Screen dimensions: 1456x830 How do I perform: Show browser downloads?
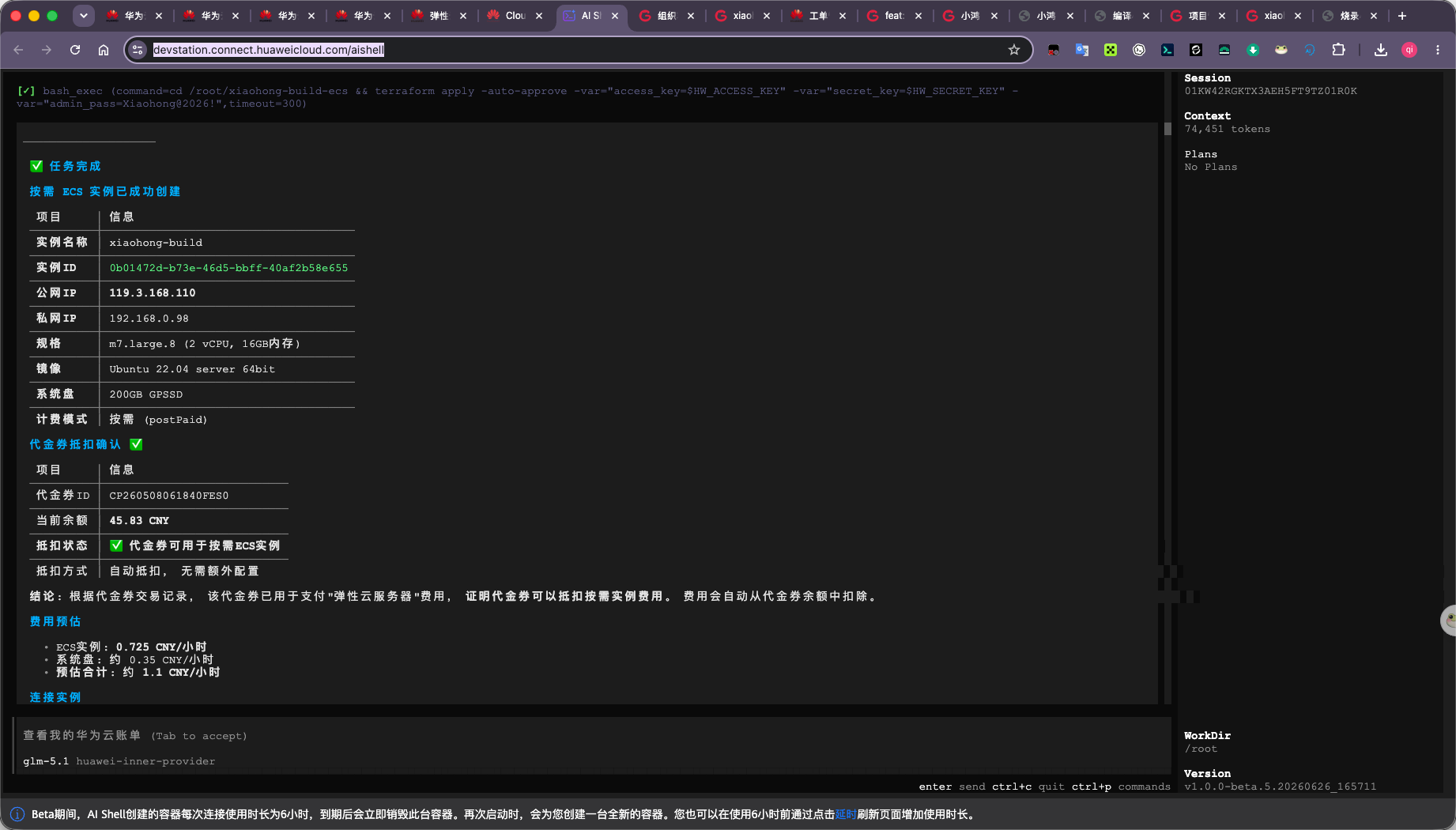click(x=1381, y=50)
